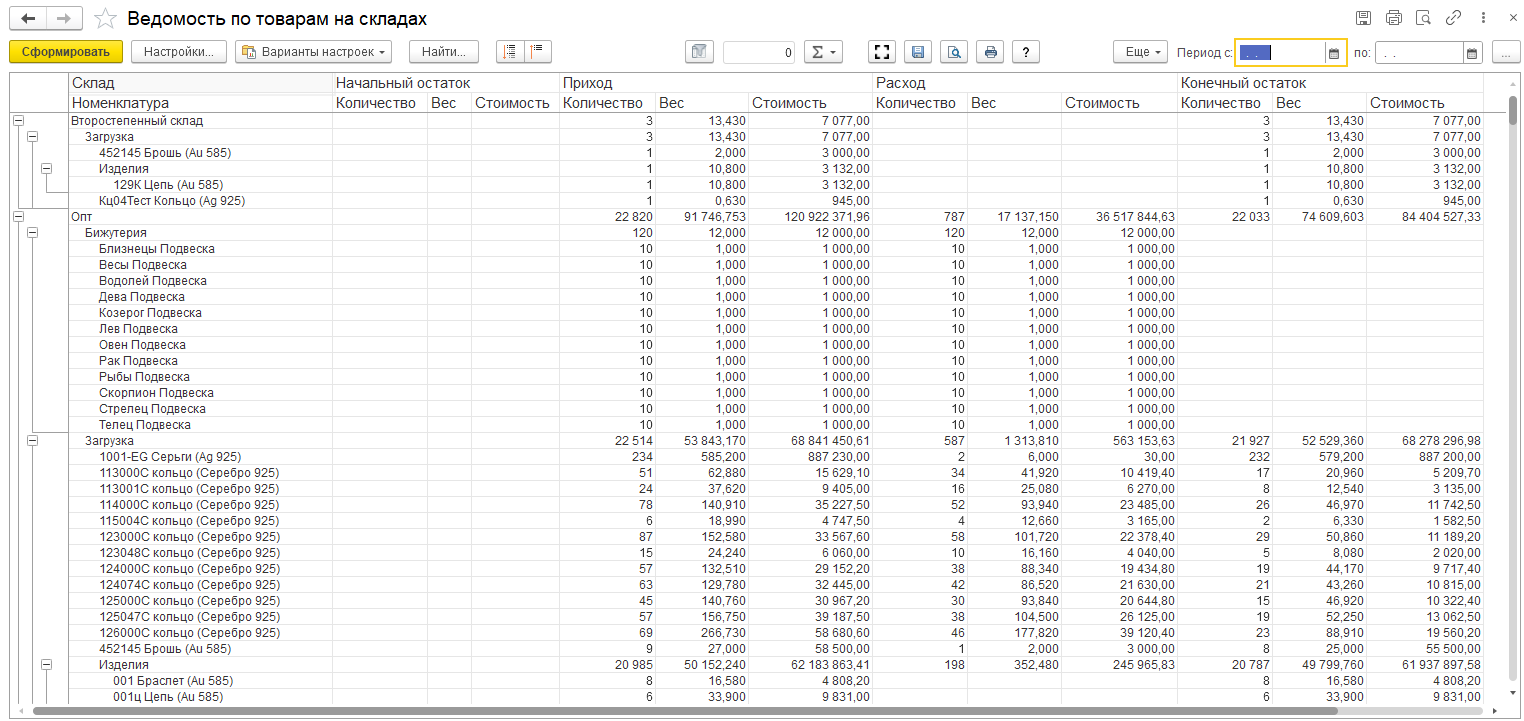Select 'Телец Подвеска' row
The height and width of the screenshot is (721, 1524).
pyautogui.click(x=776, y=425)
